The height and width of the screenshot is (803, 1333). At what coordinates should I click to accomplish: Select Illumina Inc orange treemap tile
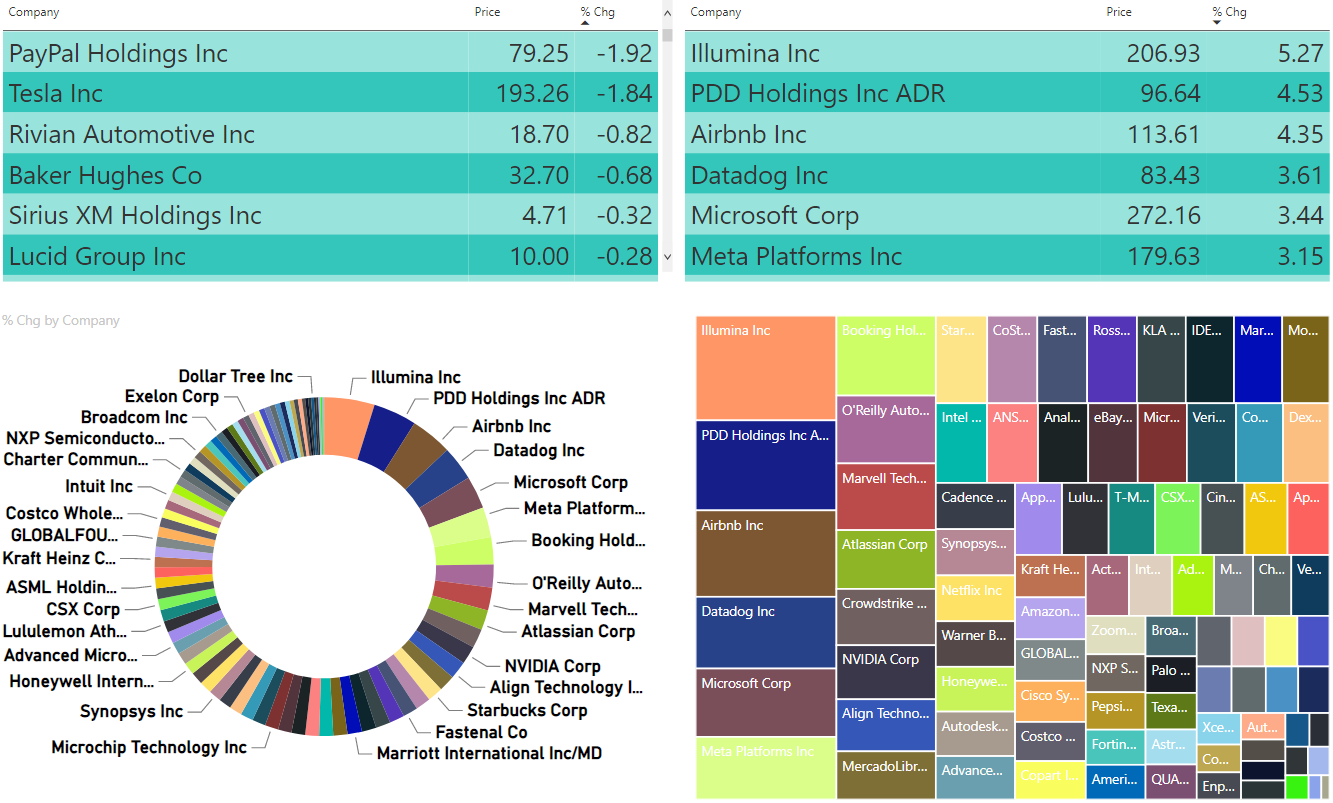tap(766, 368)
